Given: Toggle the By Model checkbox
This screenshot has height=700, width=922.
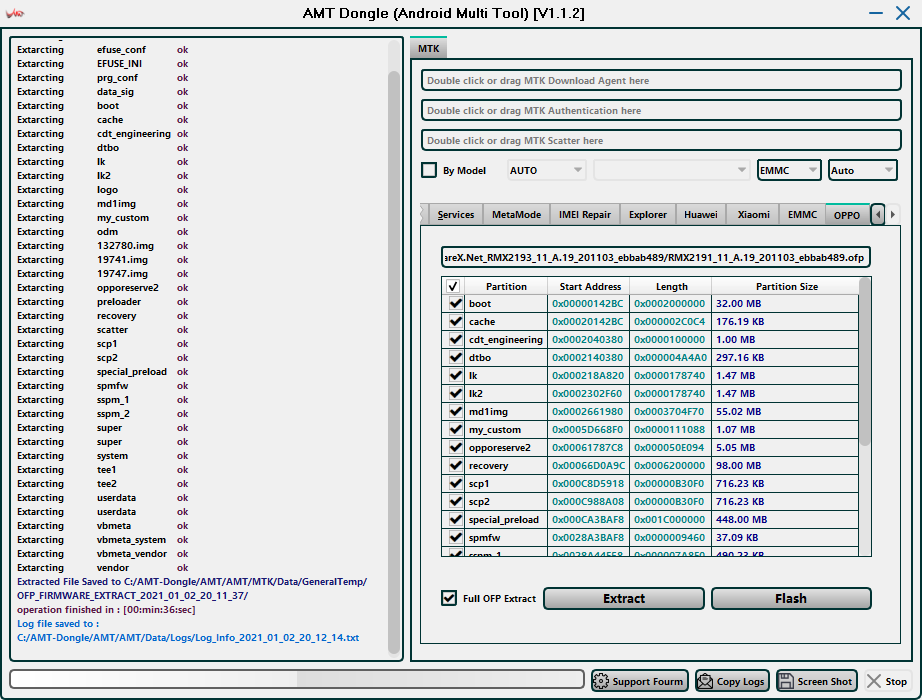Looking at the screenshot, I should click(x=429, y=171).
